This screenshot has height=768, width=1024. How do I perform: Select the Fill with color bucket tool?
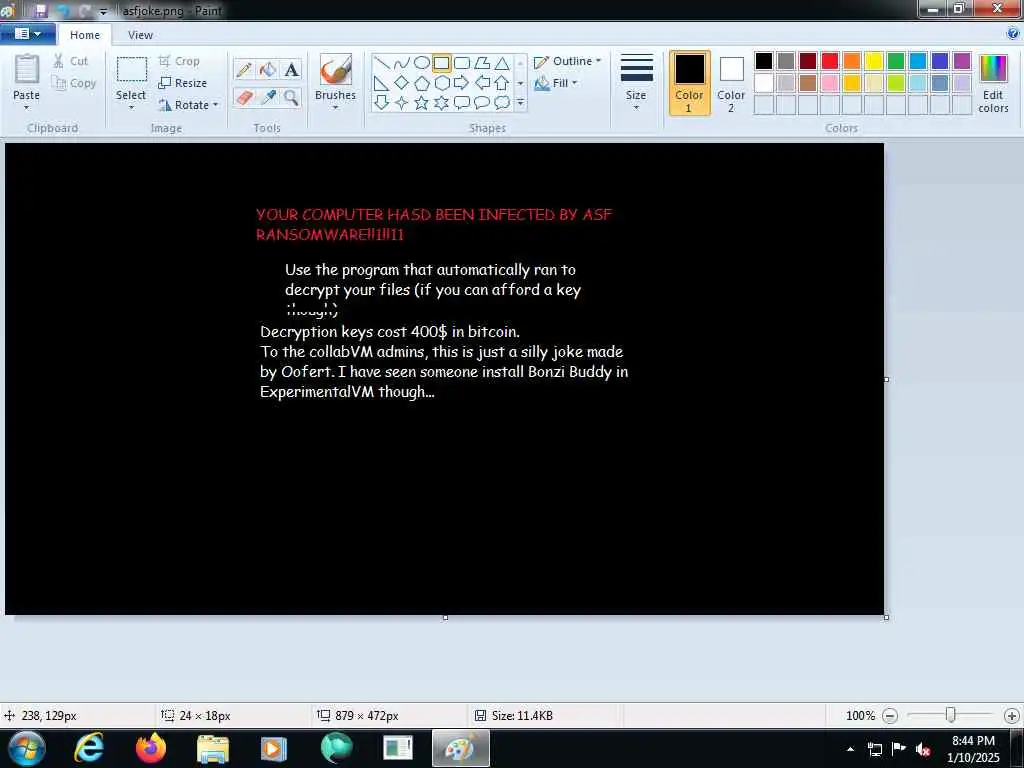click(x=268, y=69)
